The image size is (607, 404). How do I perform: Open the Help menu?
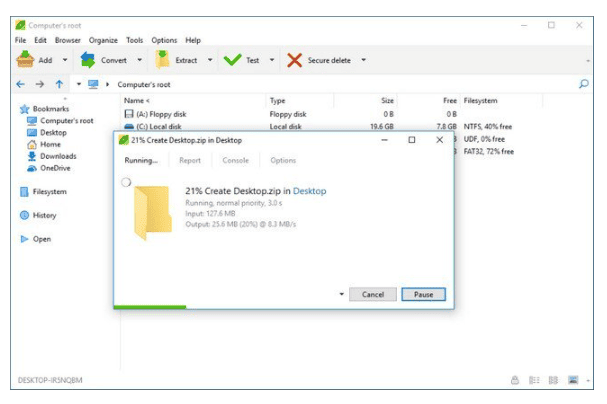193,40
